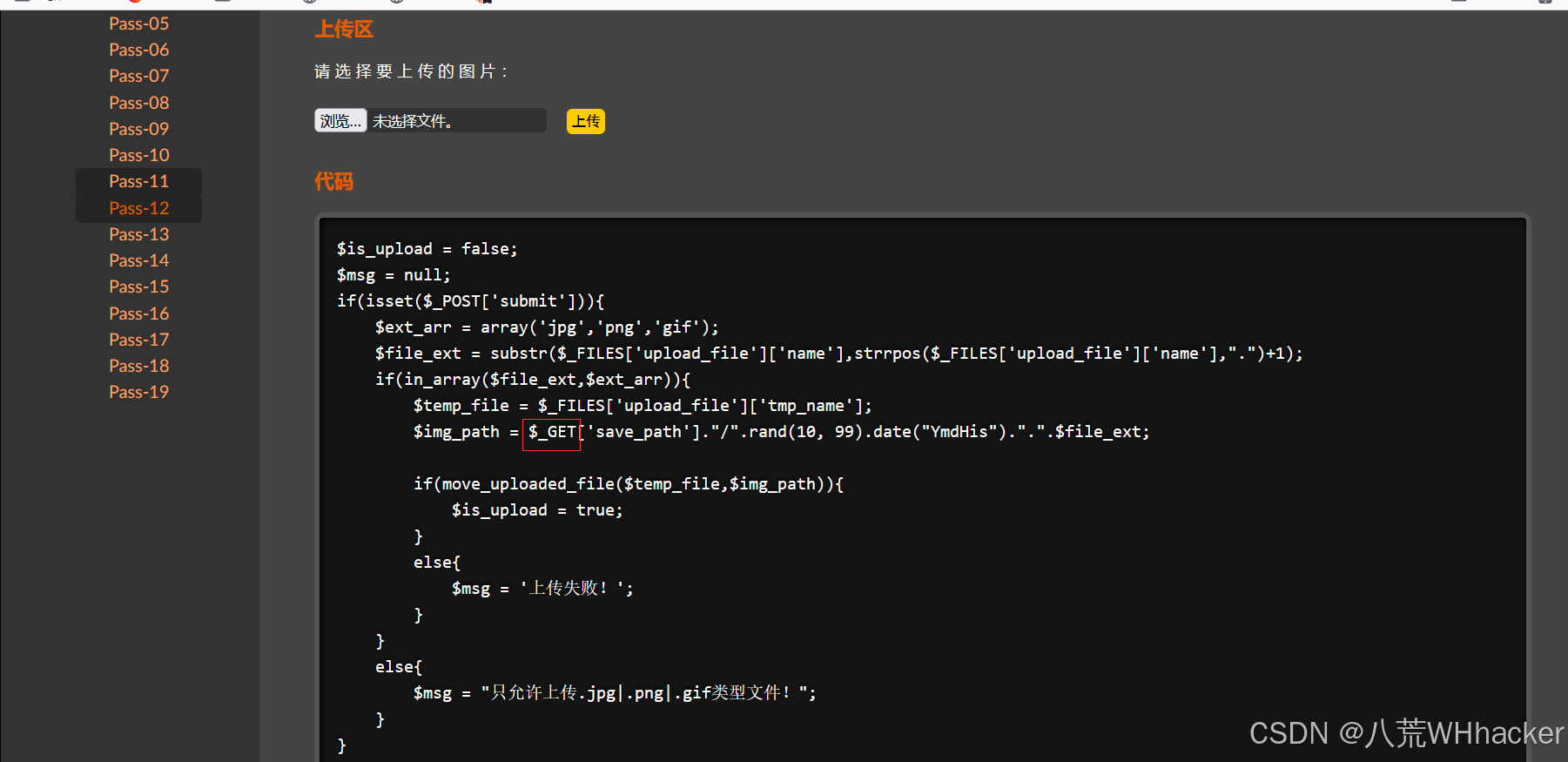Open Pass-13 in the sidebar
The height and width of the screenshot is (762, 1568).
pyautogui.click(x=138, y=234)
